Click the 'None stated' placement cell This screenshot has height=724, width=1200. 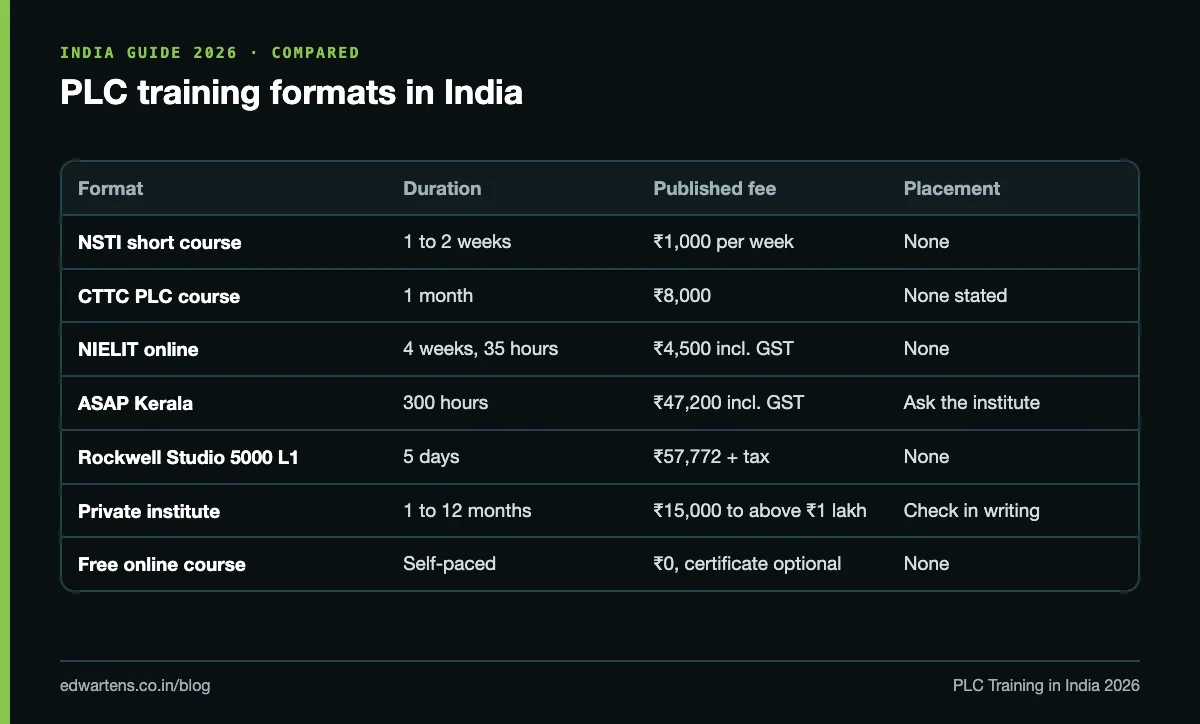pyautogui.click(x=955, y=296)
